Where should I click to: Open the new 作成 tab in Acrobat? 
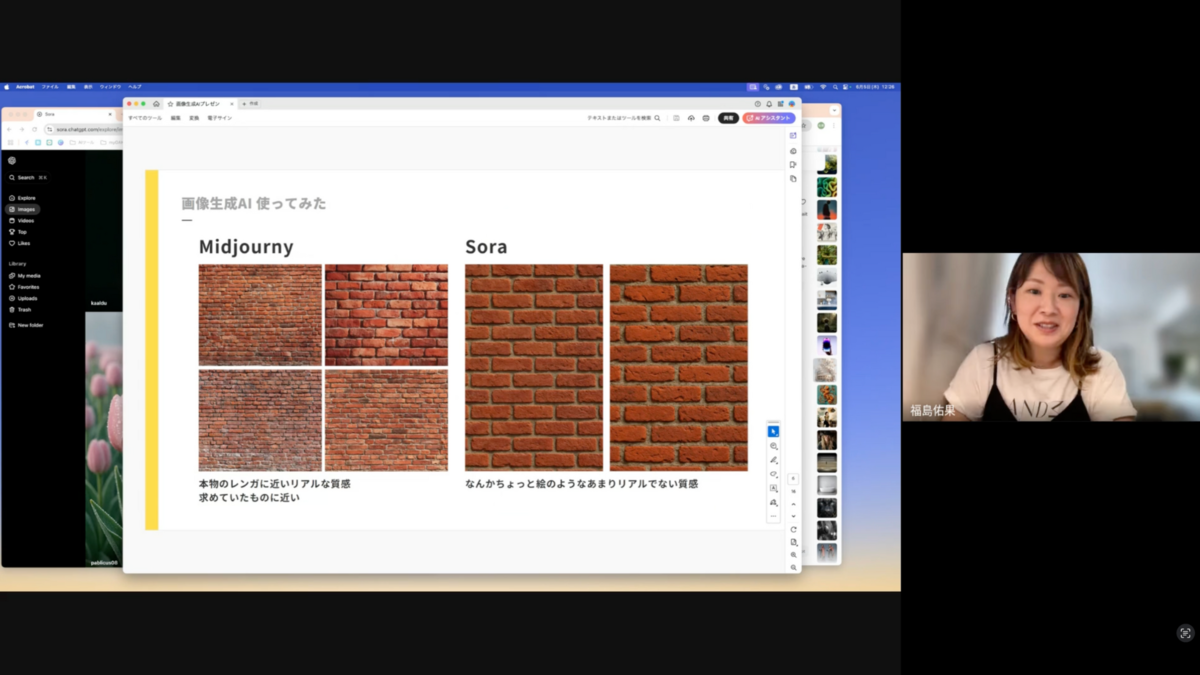click(251, 103)
